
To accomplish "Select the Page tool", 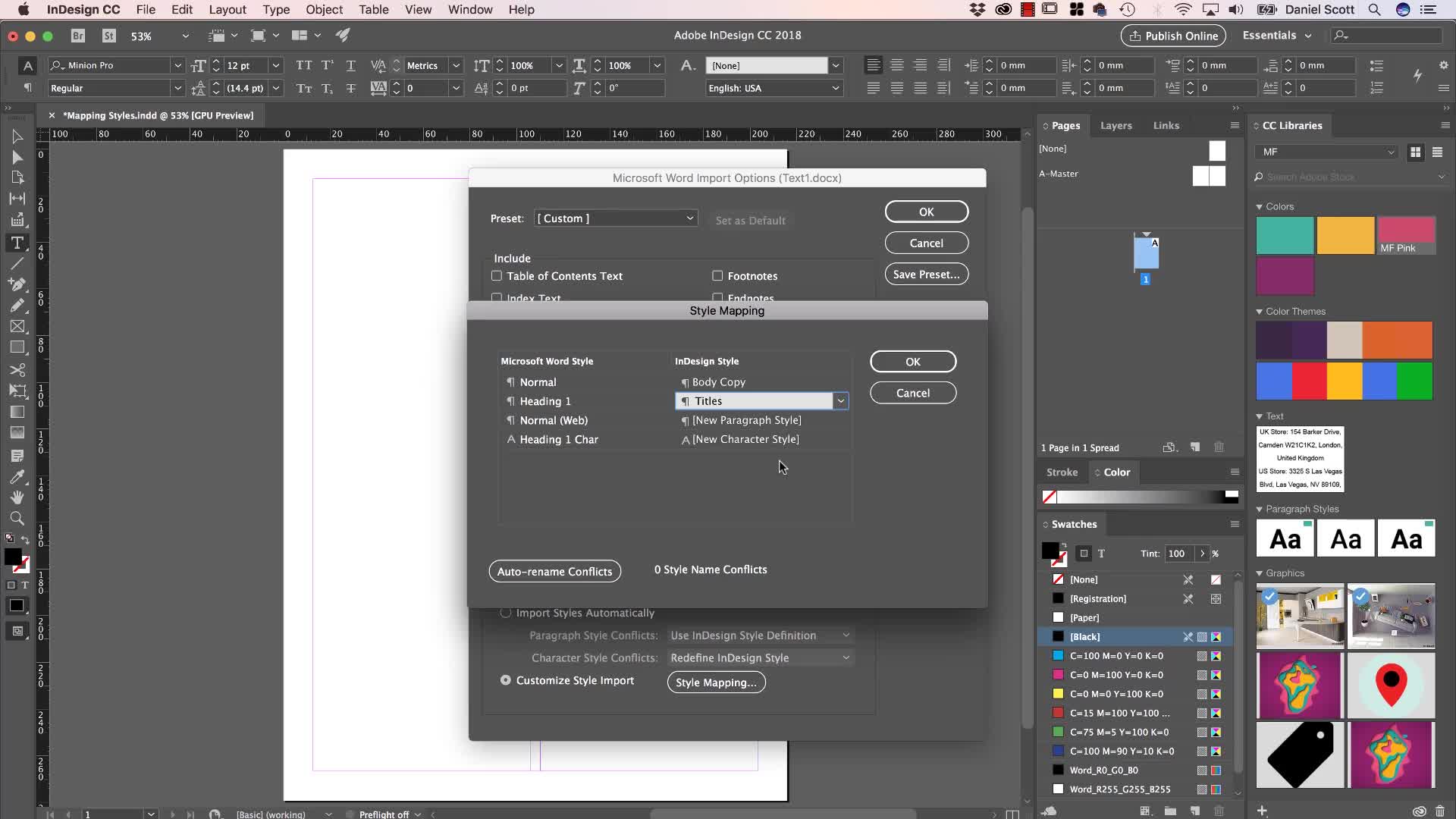I will click(x=17, y=177).
